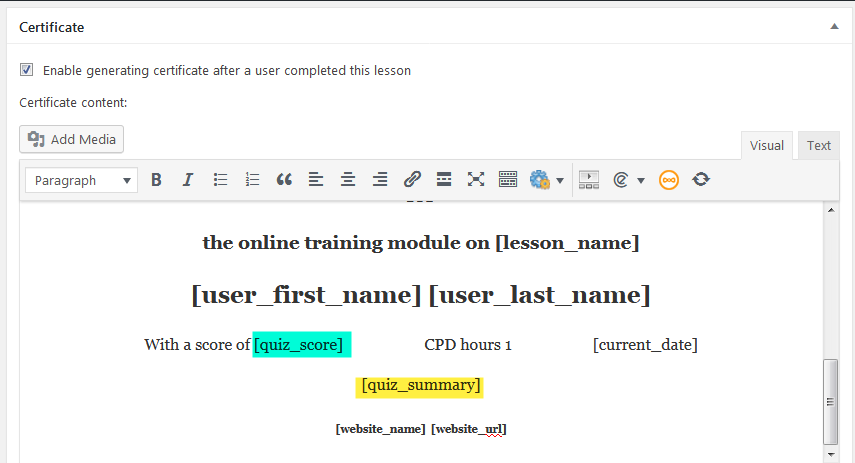
Task: Open the Paragraph format dropdown
Action: [81, 180]
